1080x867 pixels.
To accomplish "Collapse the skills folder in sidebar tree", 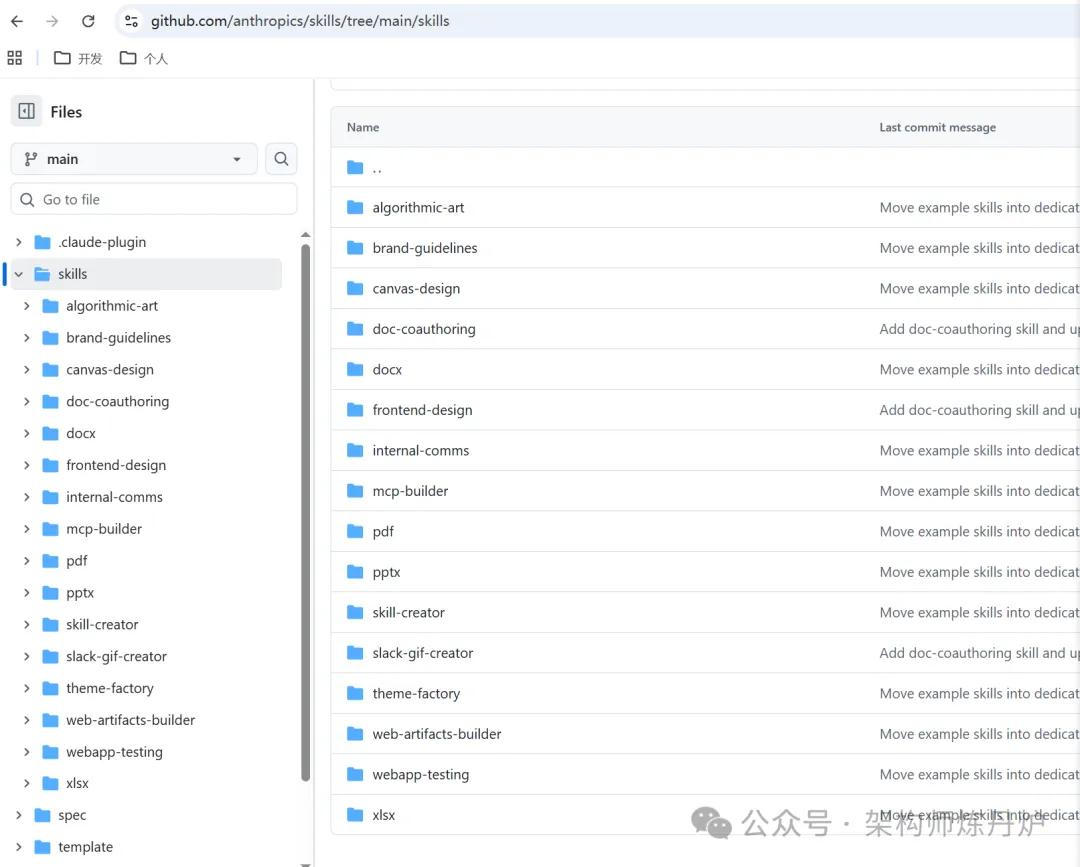I will [x=19, y=274].
